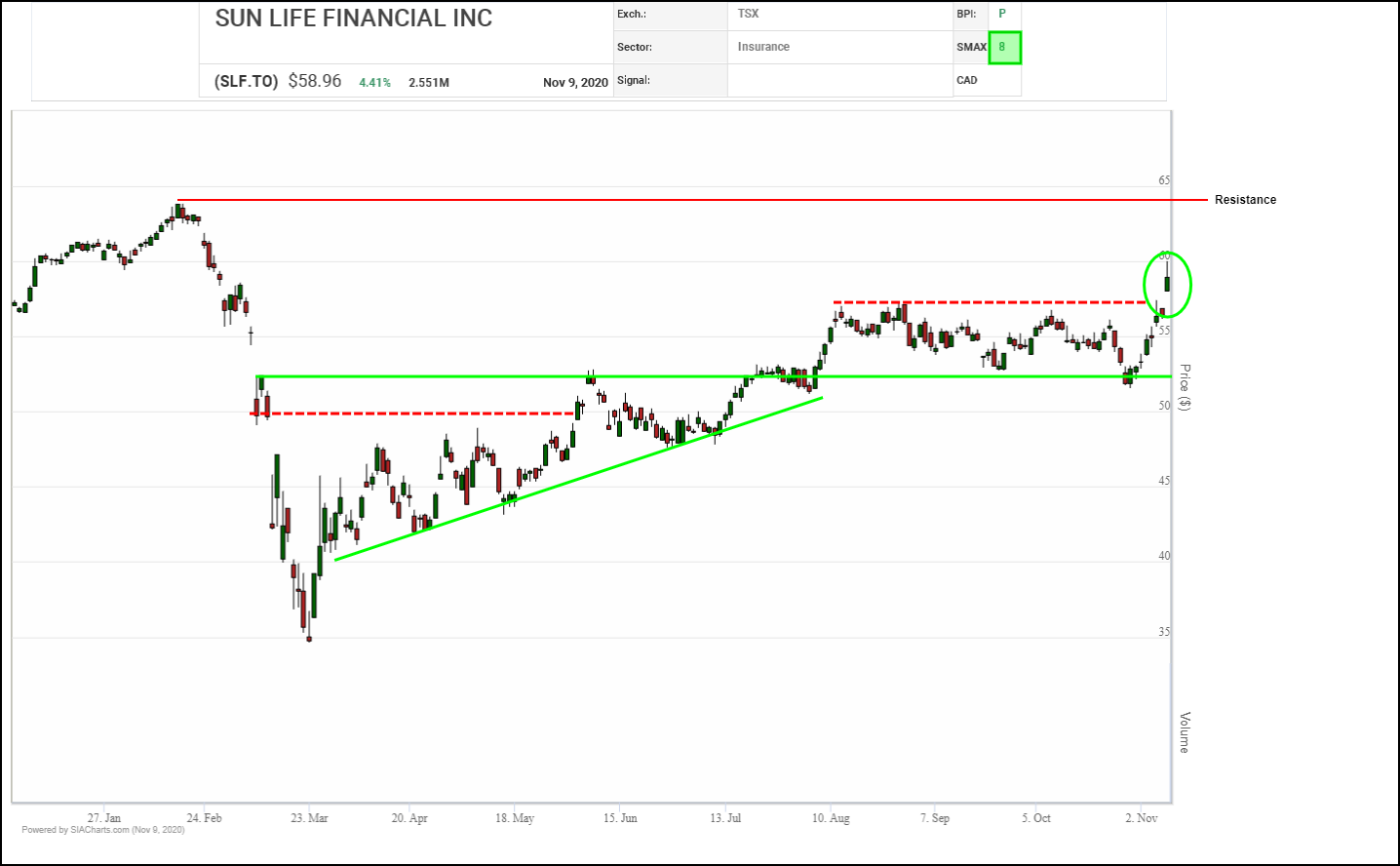Click the $58.96 price quote
1400x866 pixels.
point(315,81)
